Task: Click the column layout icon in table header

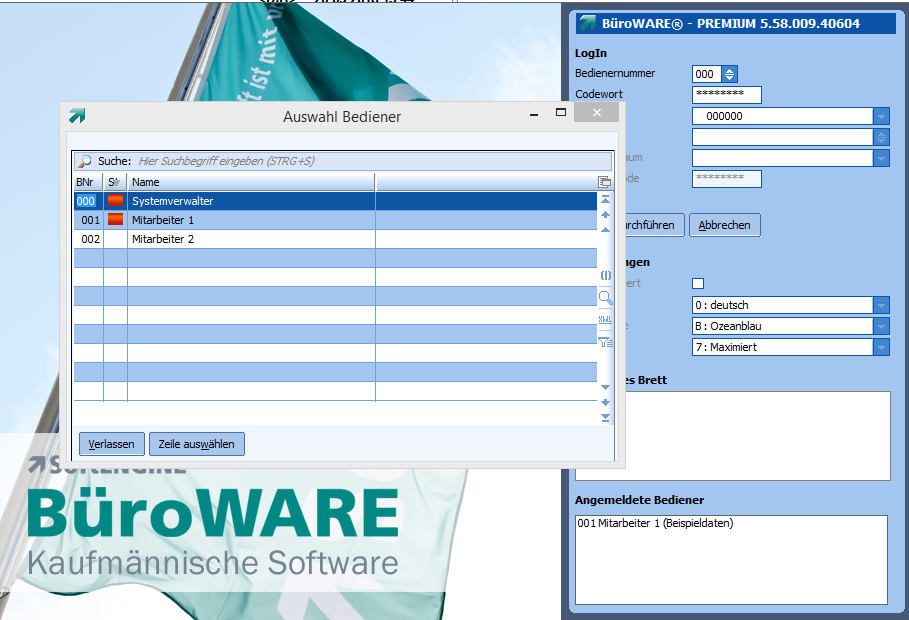Action: (x=604, y=182)
